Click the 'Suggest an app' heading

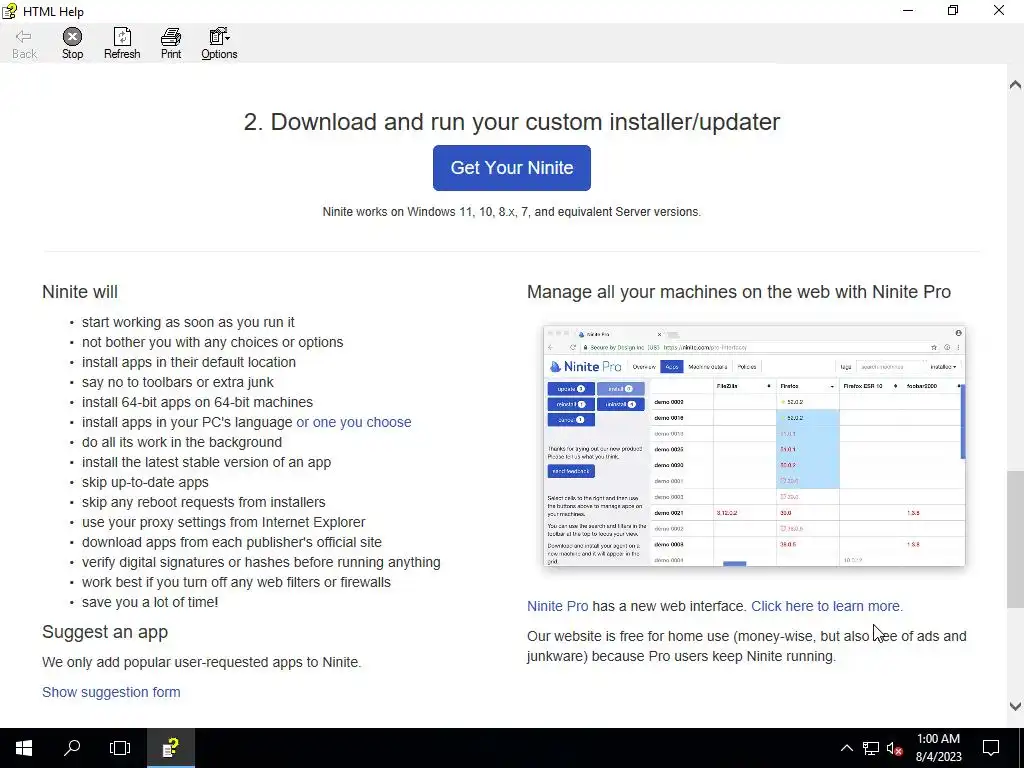point(105,632)
